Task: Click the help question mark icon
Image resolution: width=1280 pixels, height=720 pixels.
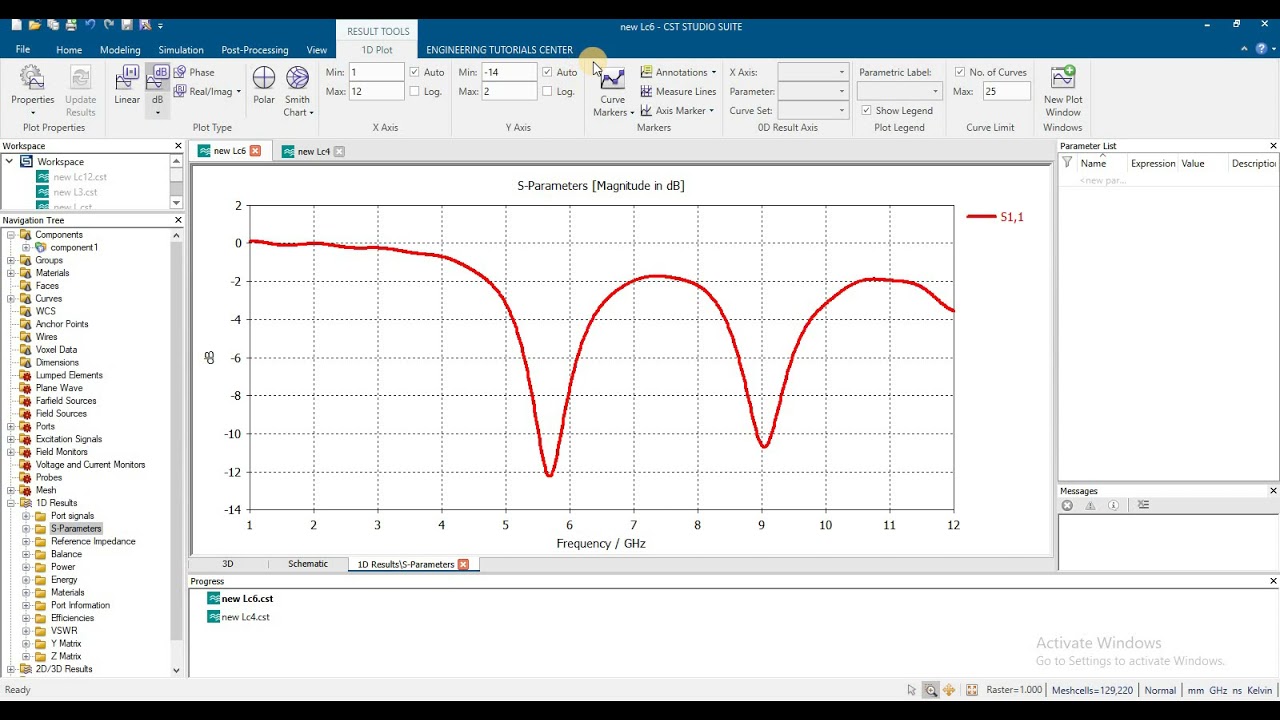Action: (1259, 48)
